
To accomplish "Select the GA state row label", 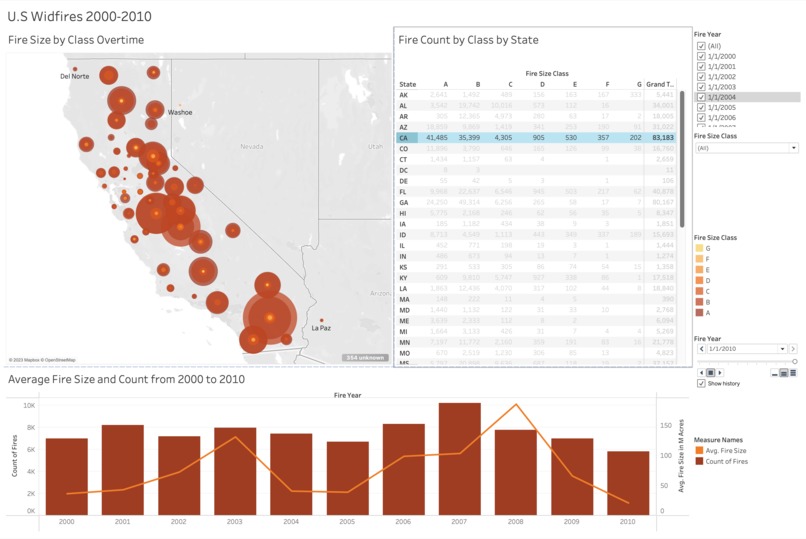I will [404, 202].
